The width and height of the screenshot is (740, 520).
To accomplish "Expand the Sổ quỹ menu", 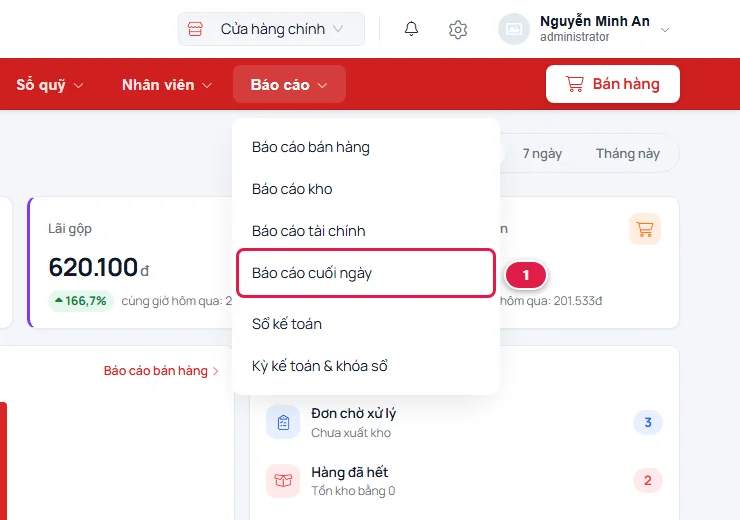I will tap(50, 85).
